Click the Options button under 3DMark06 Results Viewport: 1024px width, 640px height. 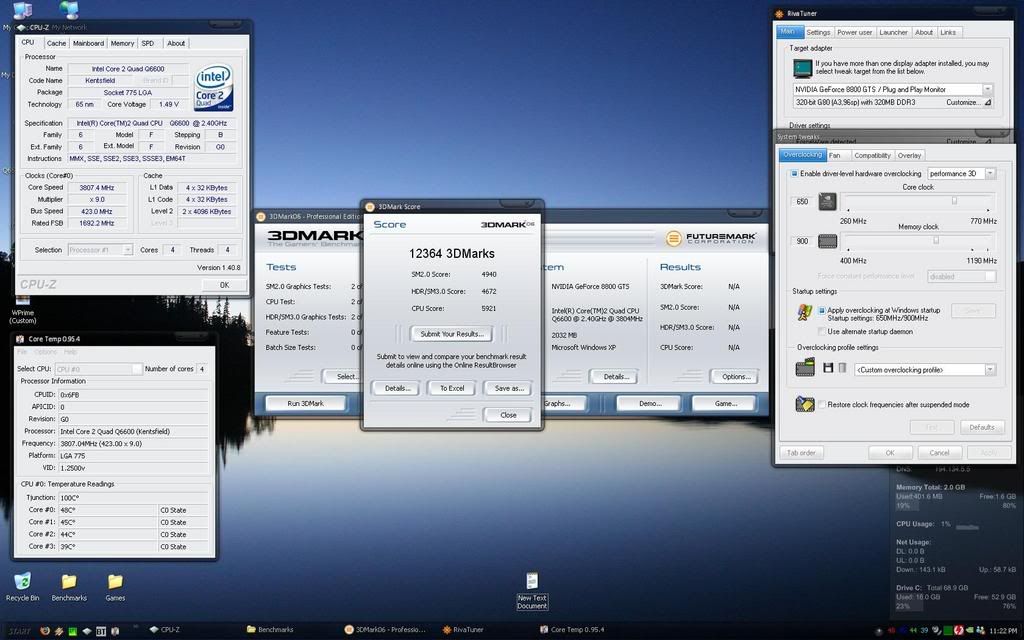coord(735,376)
